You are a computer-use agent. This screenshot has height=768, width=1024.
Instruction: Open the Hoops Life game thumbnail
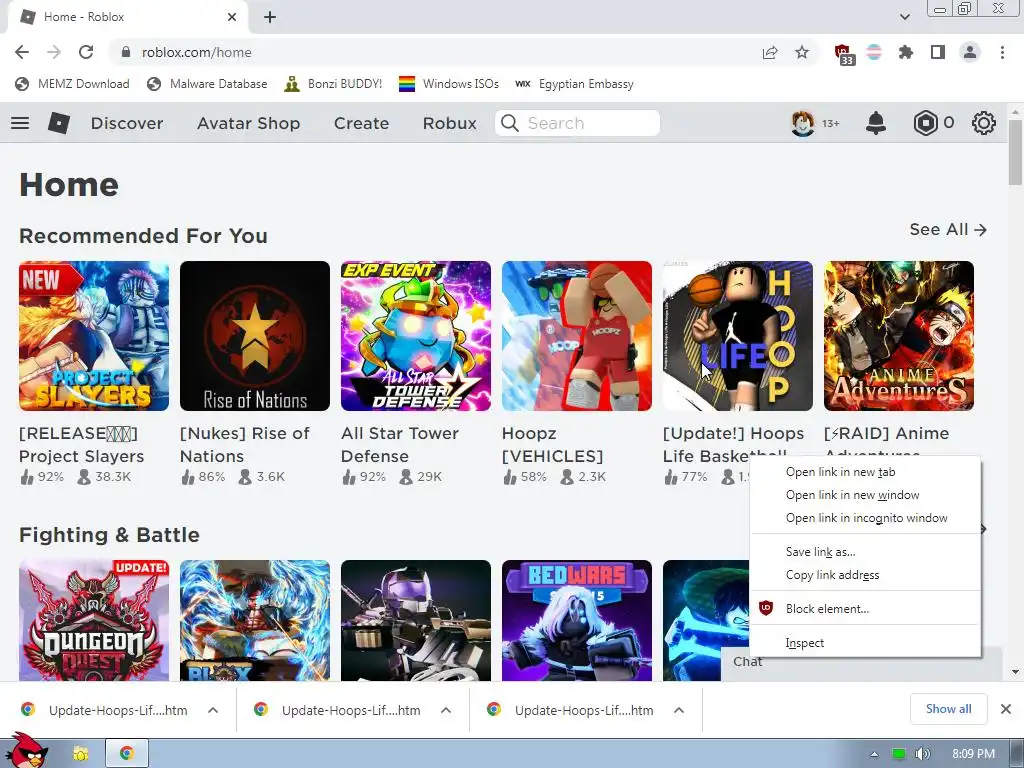coord(738,336)
